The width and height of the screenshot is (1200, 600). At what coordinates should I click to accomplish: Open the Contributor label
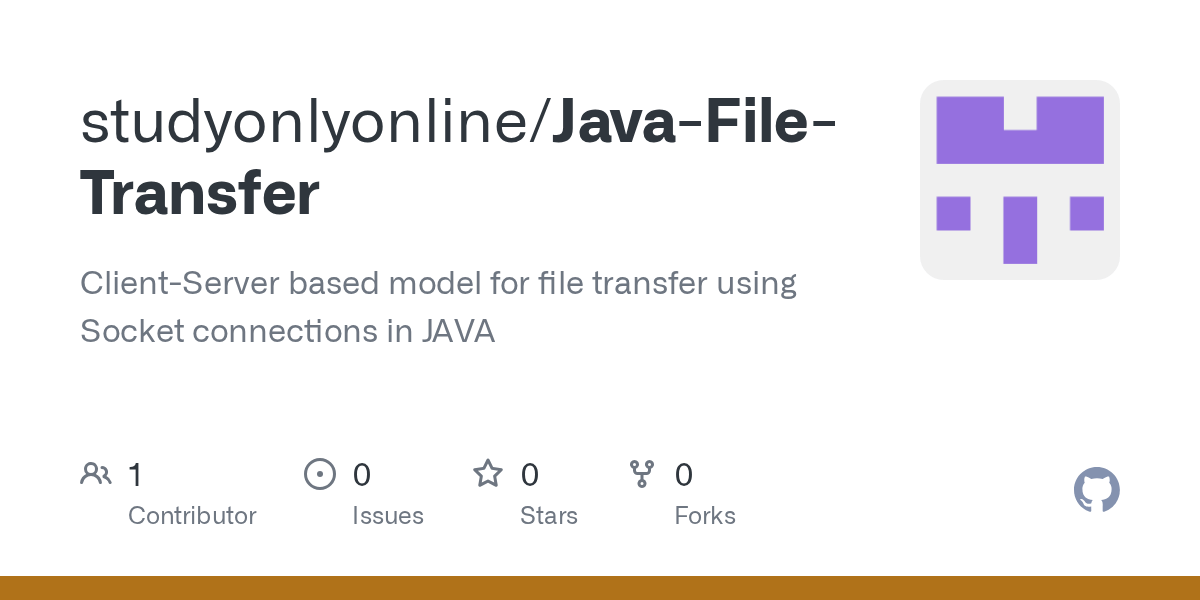[x=192, y=516]
